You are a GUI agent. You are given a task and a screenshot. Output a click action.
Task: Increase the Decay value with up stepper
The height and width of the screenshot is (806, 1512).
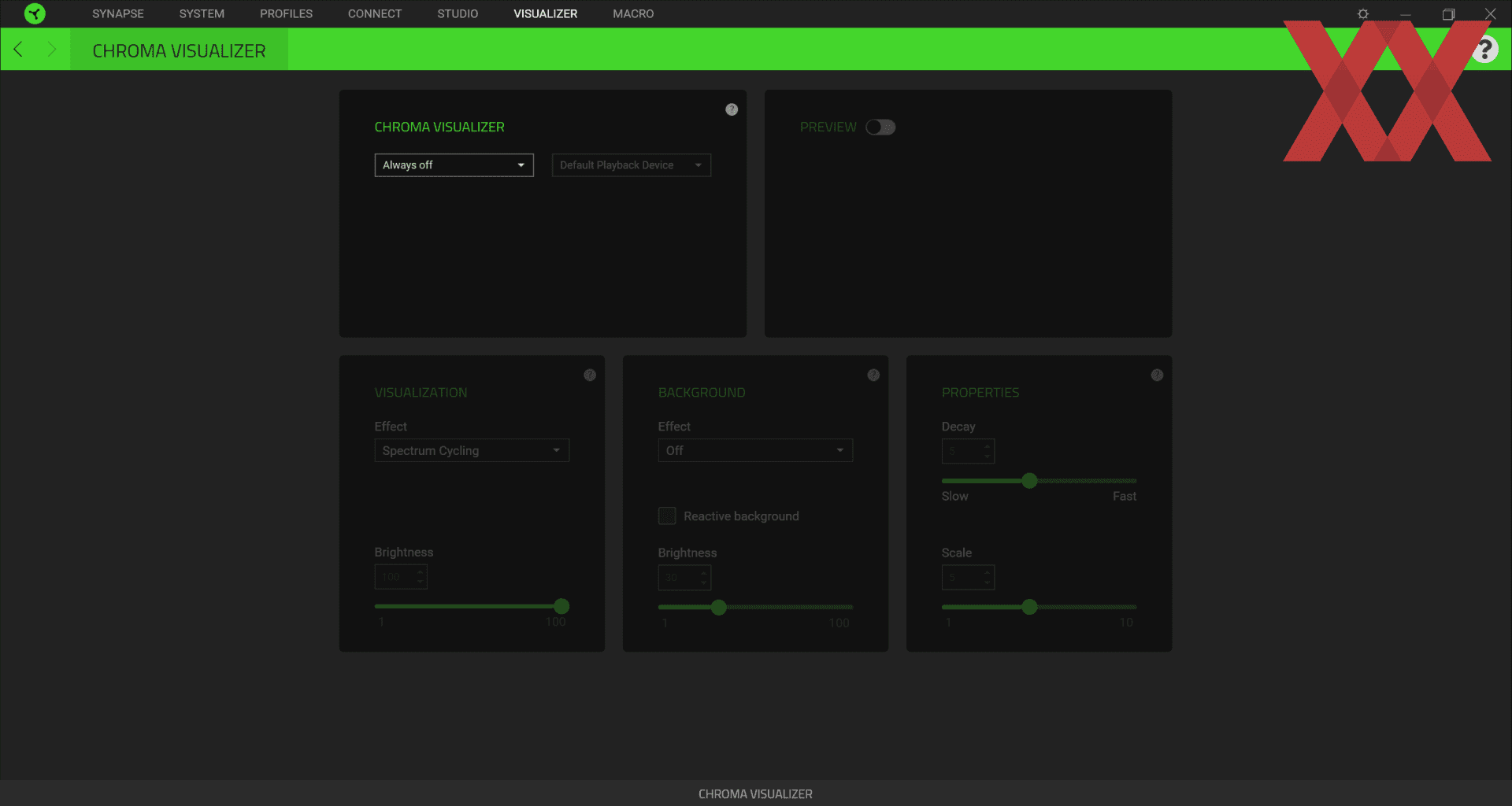click(987, 446)
